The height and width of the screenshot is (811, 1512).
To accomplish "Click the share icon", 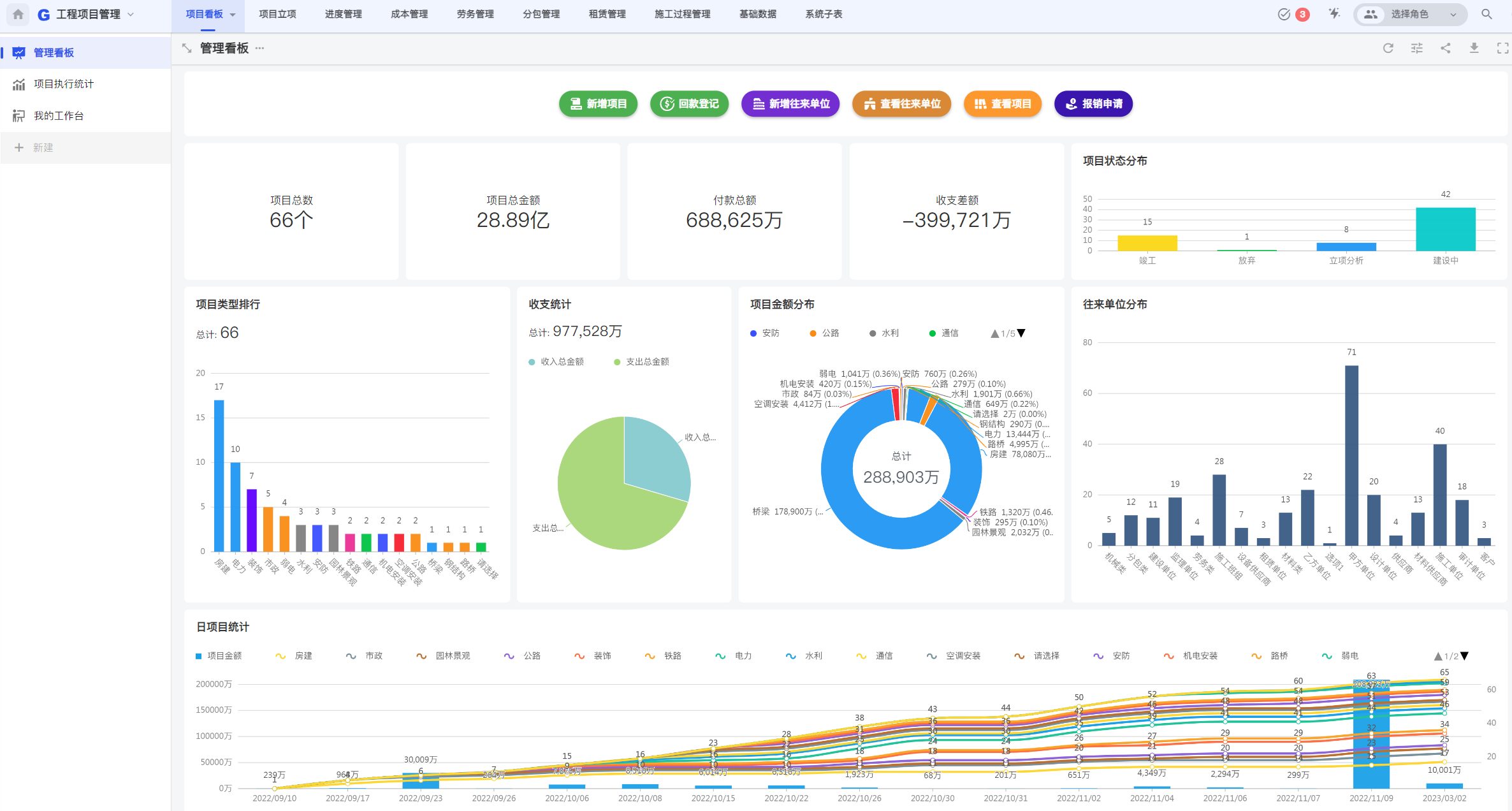I will pyautogui.click(x=1445, y=48).
